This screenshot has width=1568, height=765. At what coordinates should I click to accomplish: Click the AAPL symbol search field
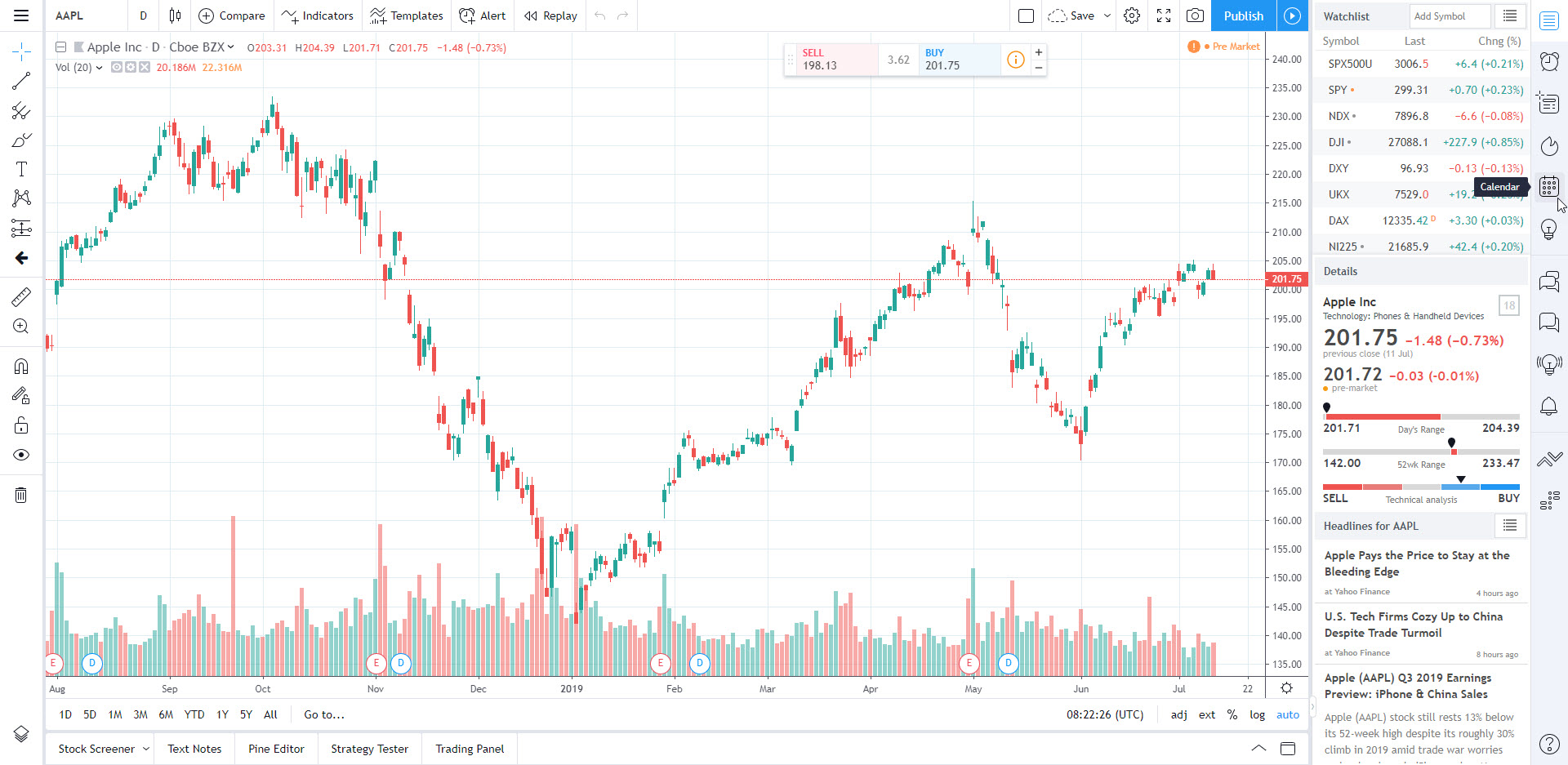tap(86, 16)
